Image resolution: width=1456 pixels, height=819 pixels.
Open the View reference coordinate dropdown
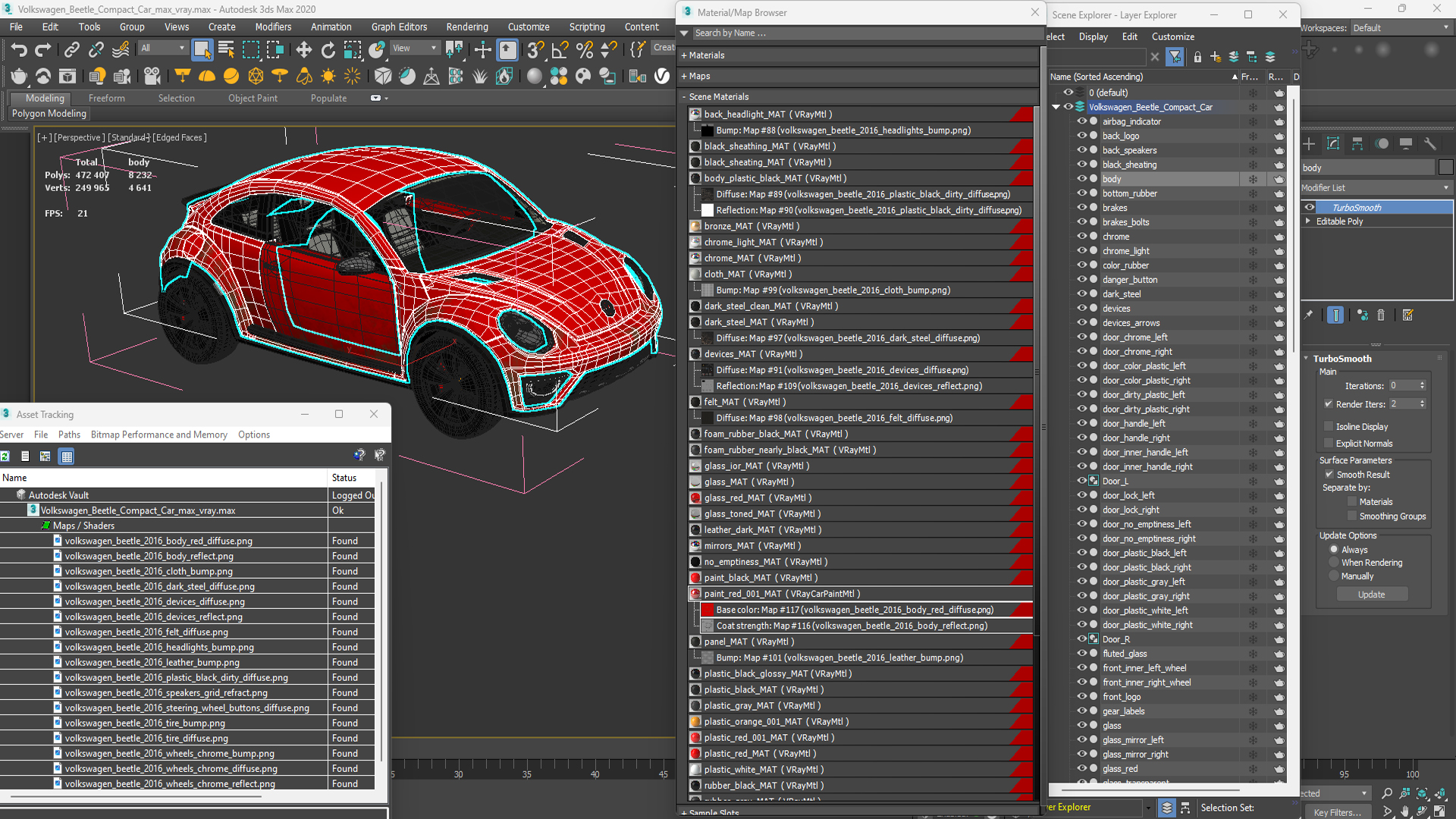coord(415,48)
